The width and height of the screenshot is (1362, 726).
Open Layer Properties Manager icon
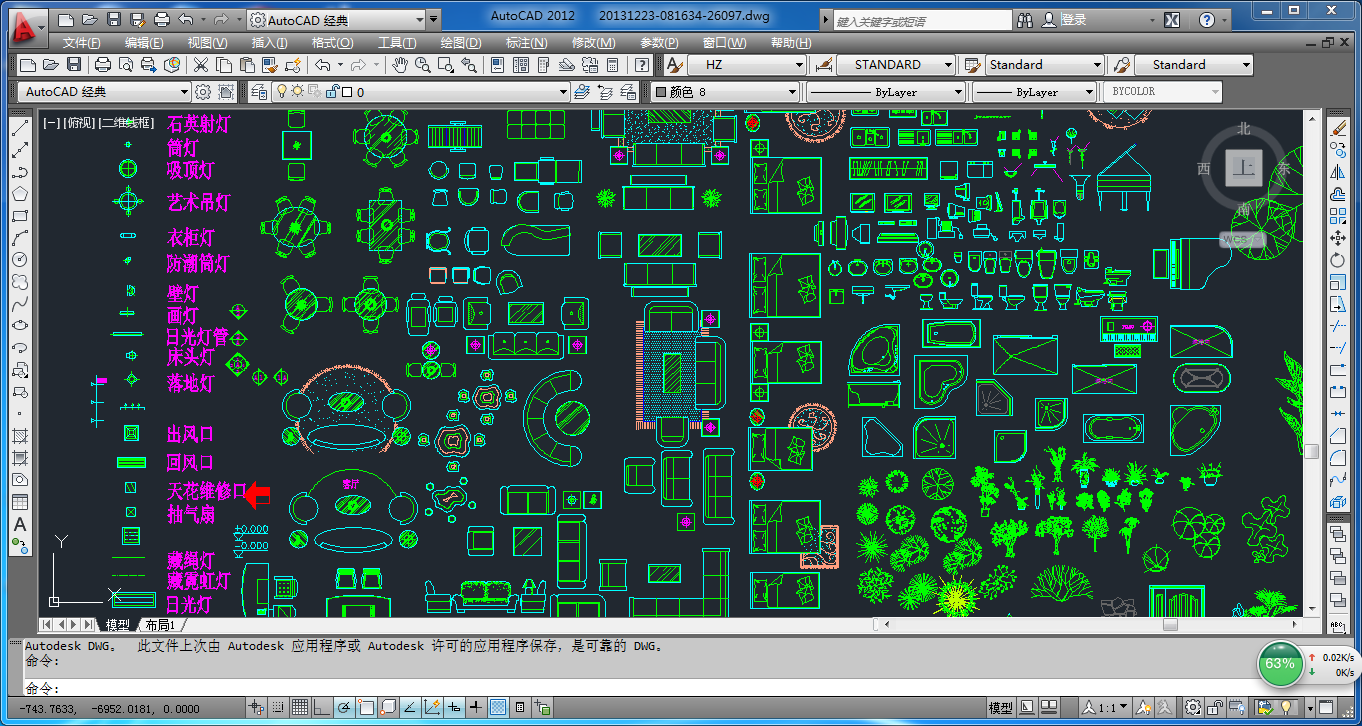point(259,92)
